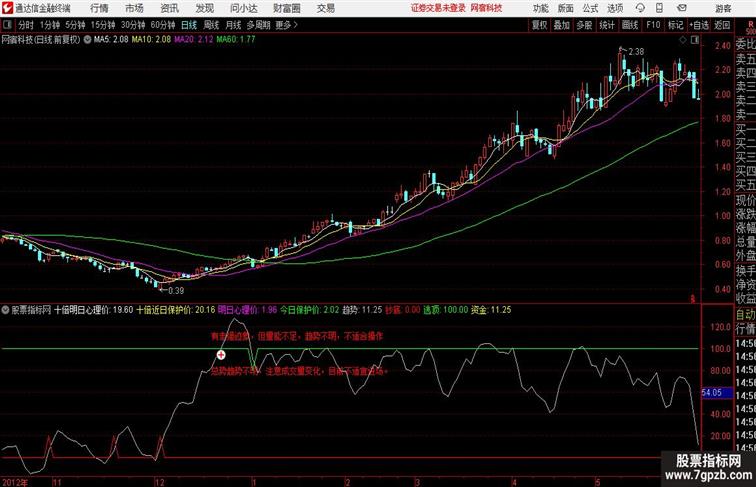Switch to 60分钟 period tab
Screen dimensions: 756x487
tap(163, 25)
